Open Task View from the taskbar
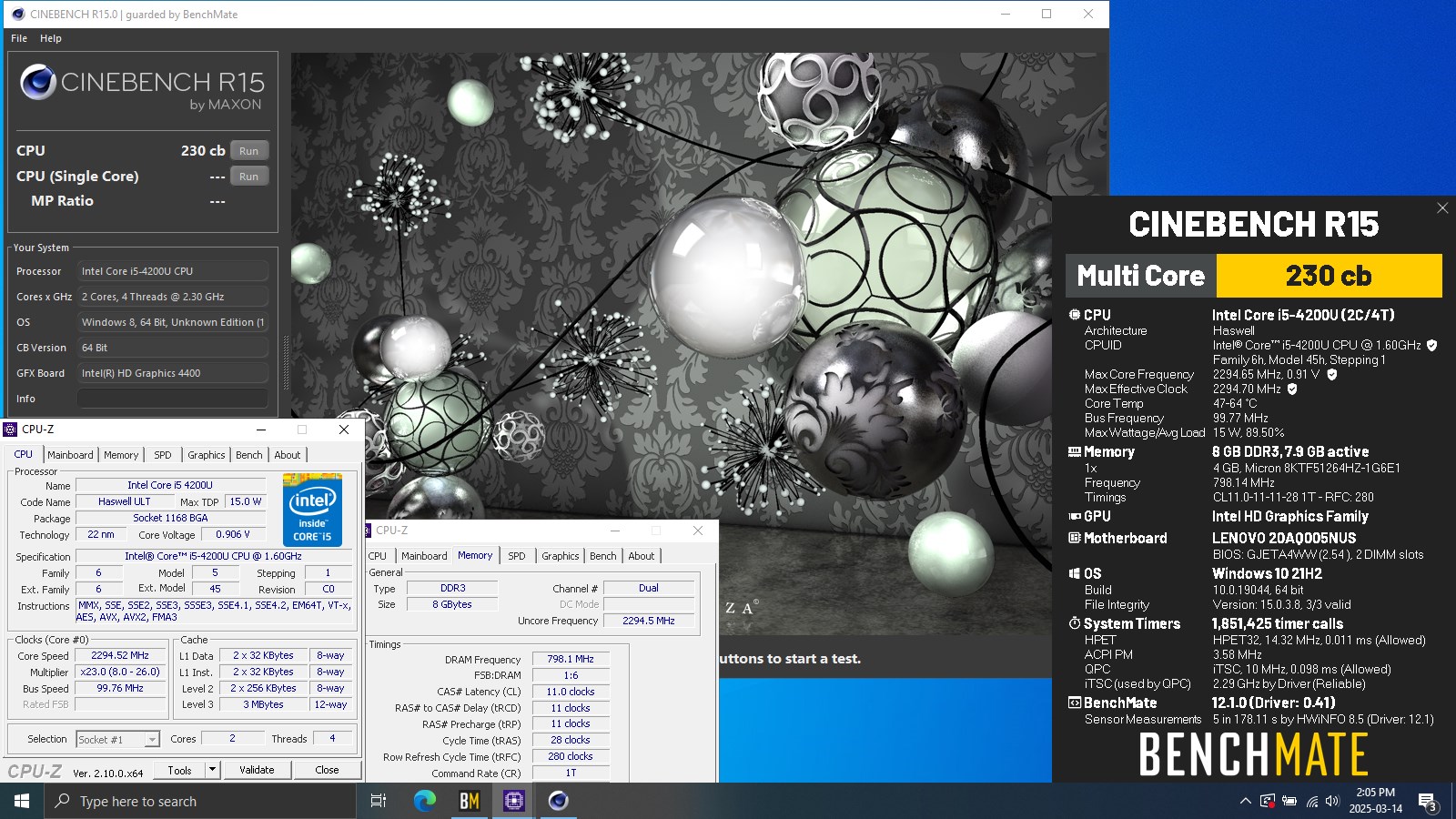Viewport: 1456px width, 819px height. [379, 801]
